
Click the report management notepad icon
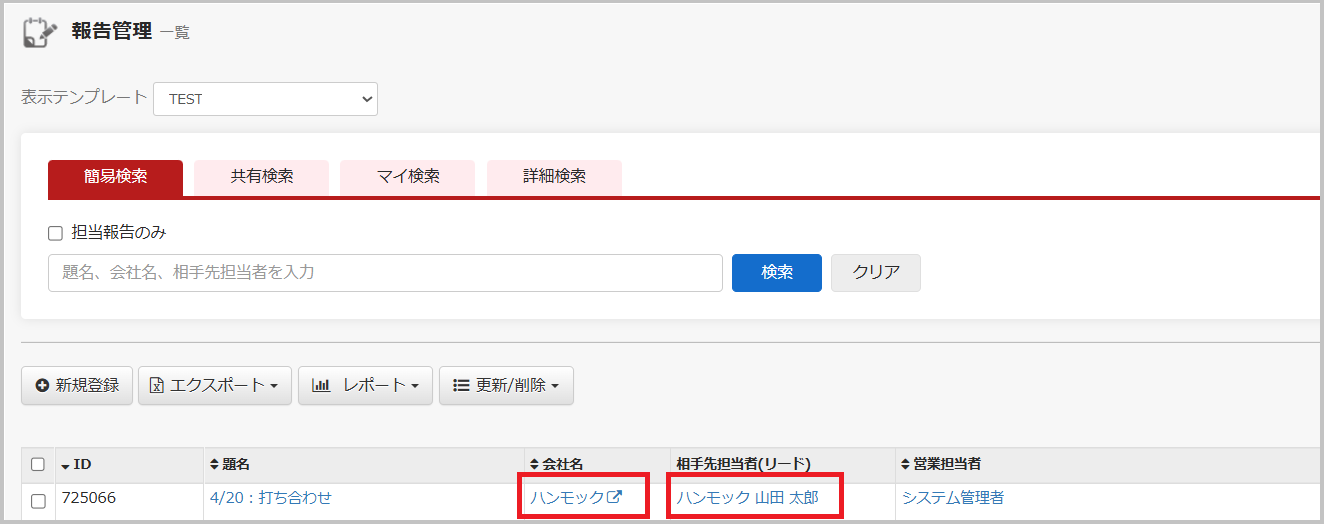point(40,32)
